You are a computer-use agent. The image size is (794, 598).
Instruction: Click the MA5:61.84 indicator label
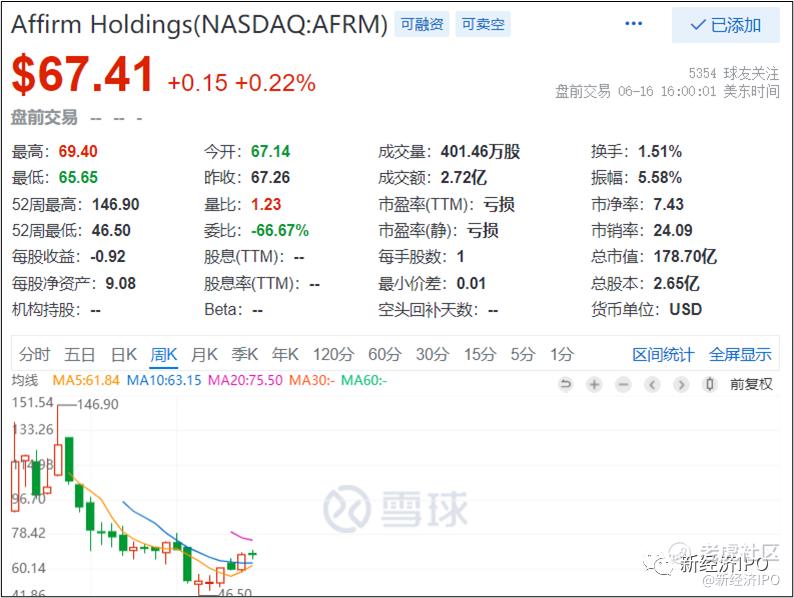86,380
